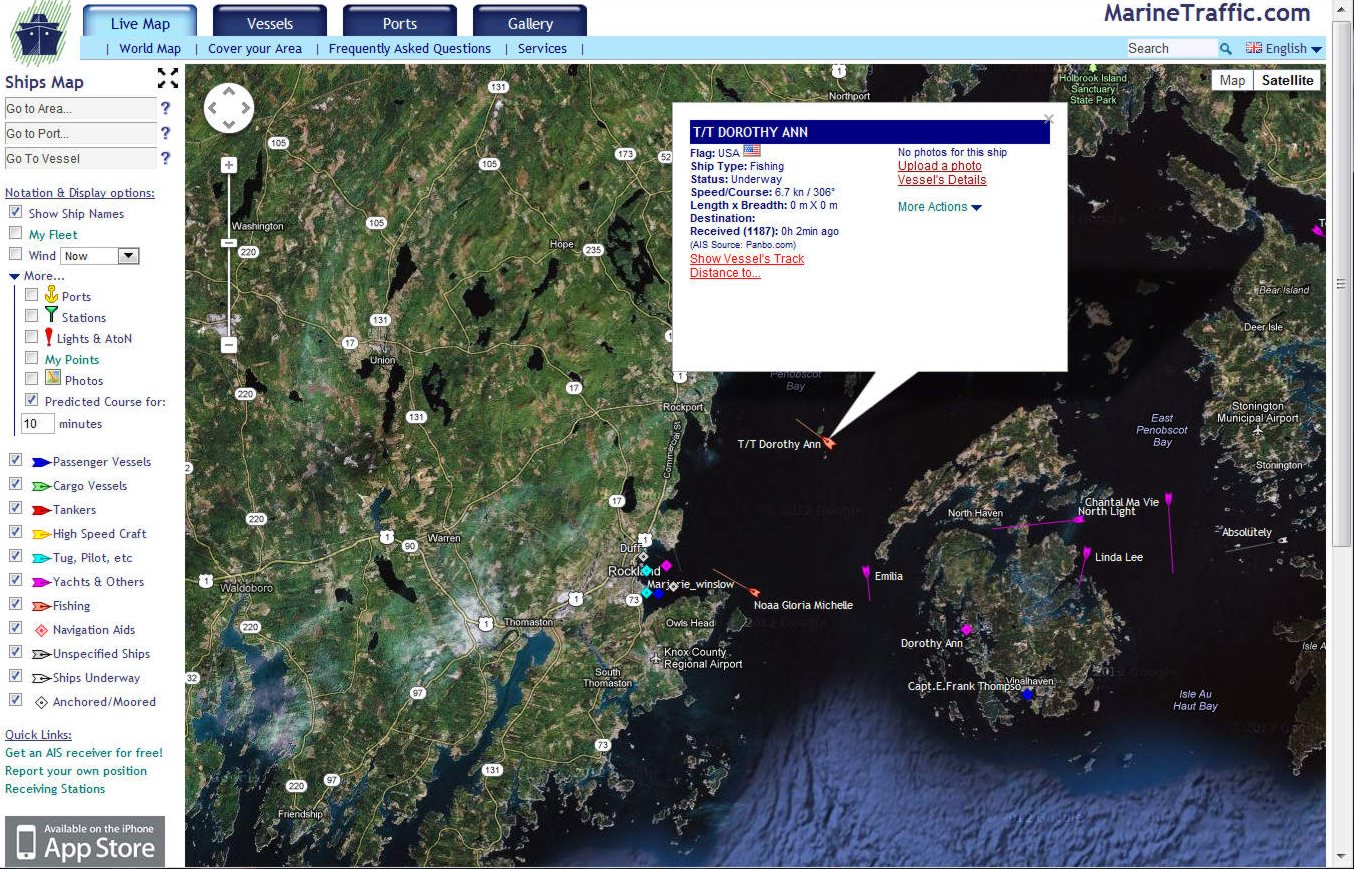1354x869 pixels.
Task: Select the Linda Lee vessel marker
Action: (x=1086, y=551)
